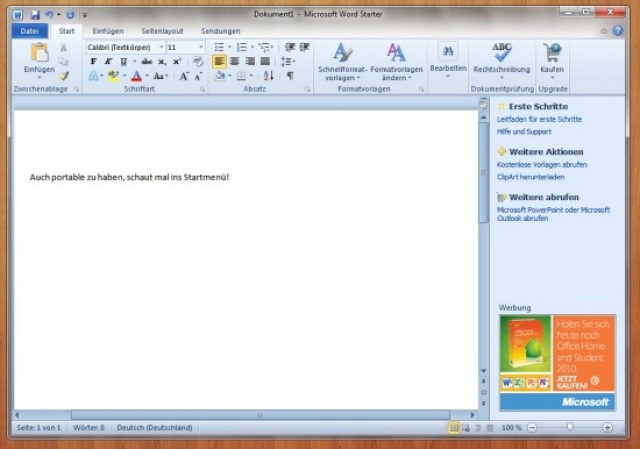This screenshot has width=640, height=449.
Task: Open the Bearbeiten find menu
Action: coord(448,60)
